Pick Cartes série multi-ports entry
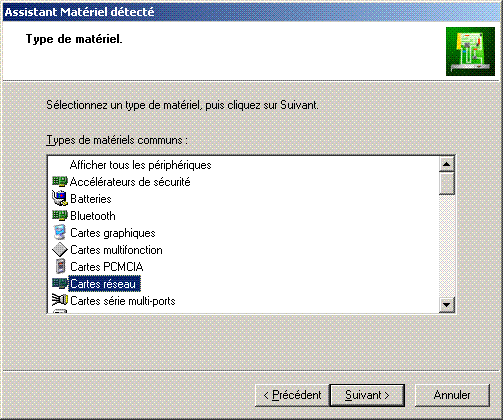Image resolution: width=503 pixels, height=420 pixels. [123, 301]
